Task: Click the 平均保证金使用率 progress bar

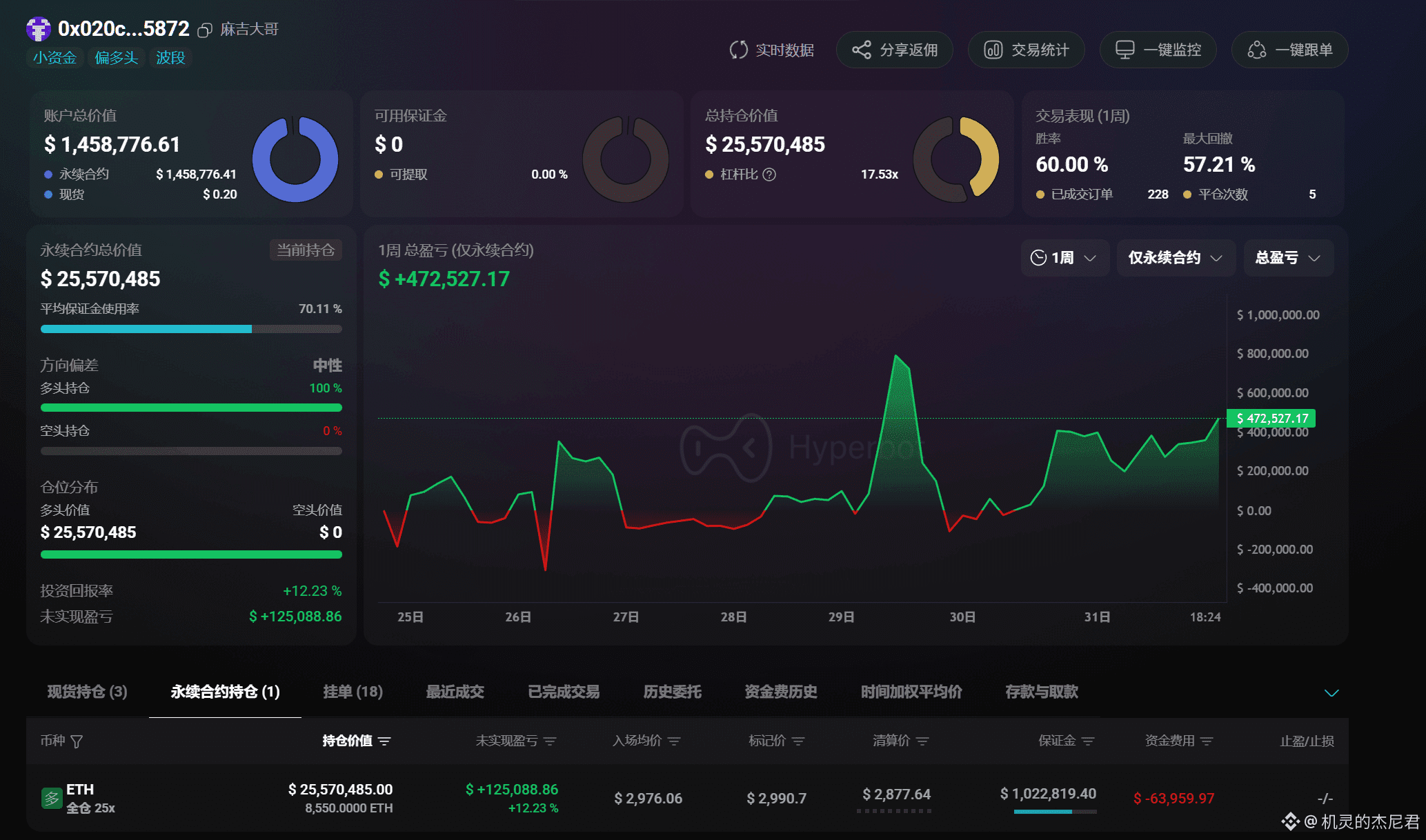Action: (191, 329)
